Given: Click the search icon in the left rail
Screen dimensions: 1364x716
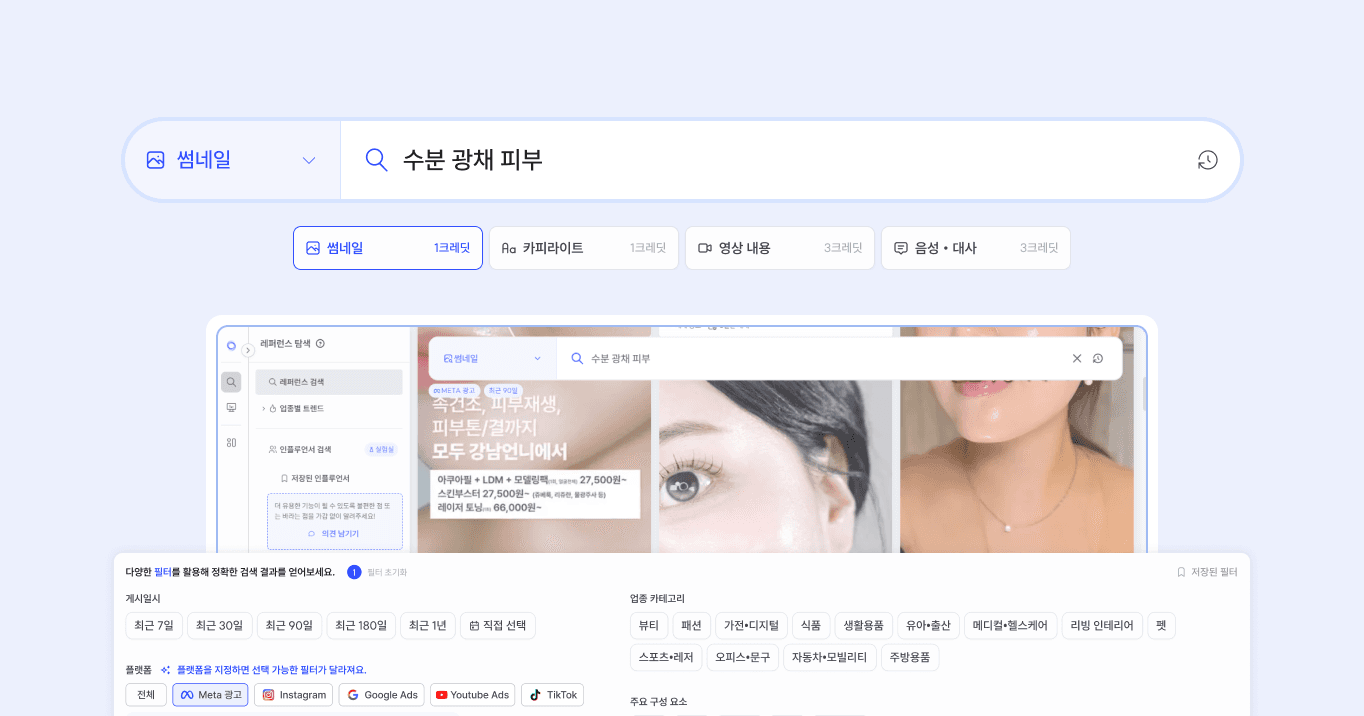Looking at the screenshot, I should tap(231, 382).
